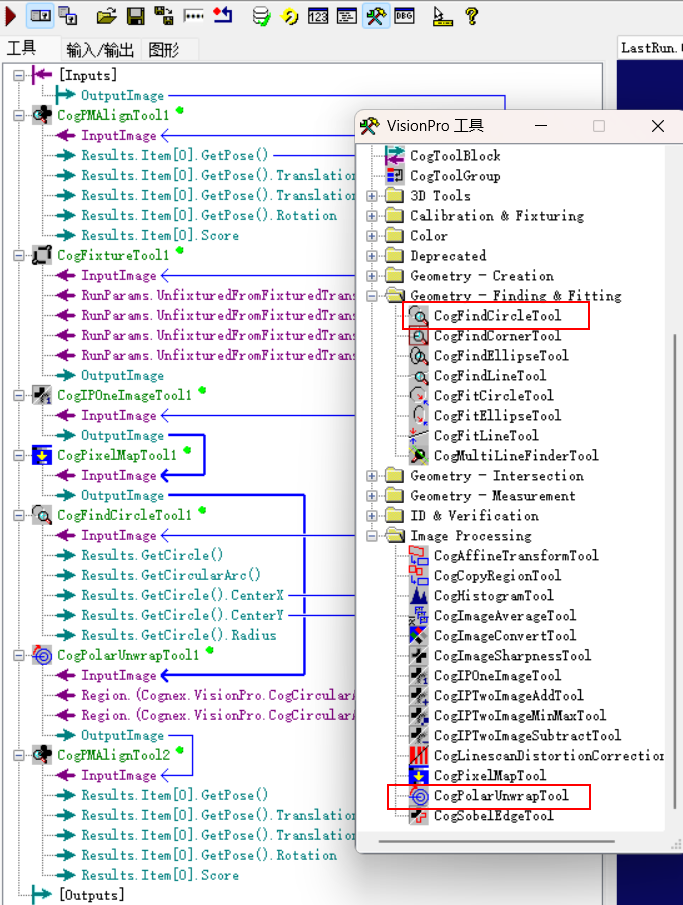Select CogCopyRegionTool in tools list

coord(497,575)
